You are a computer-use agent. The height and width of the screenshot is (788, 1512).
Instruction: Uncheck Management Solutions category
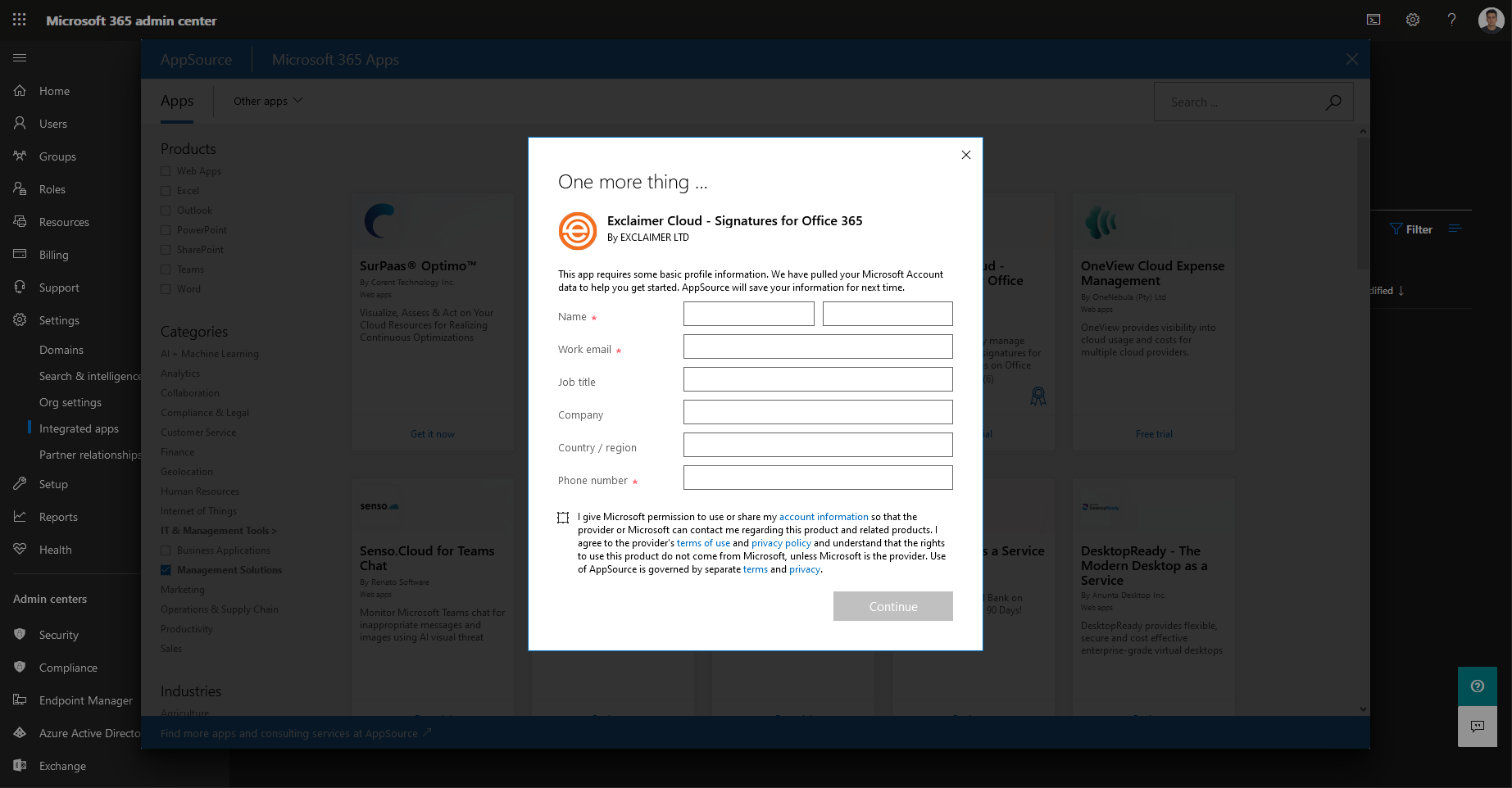point(166,570)
